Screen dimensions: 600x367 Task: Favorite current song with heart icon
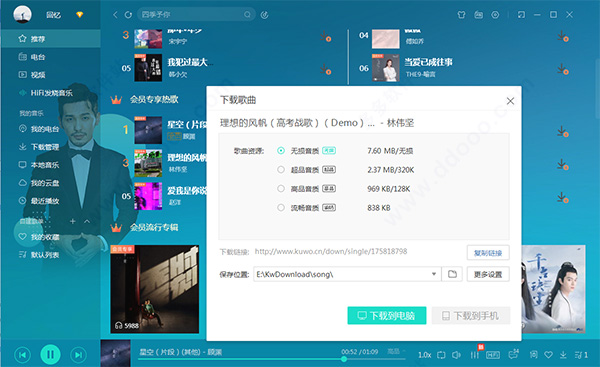pyautogui.click(x=548, y=355)
